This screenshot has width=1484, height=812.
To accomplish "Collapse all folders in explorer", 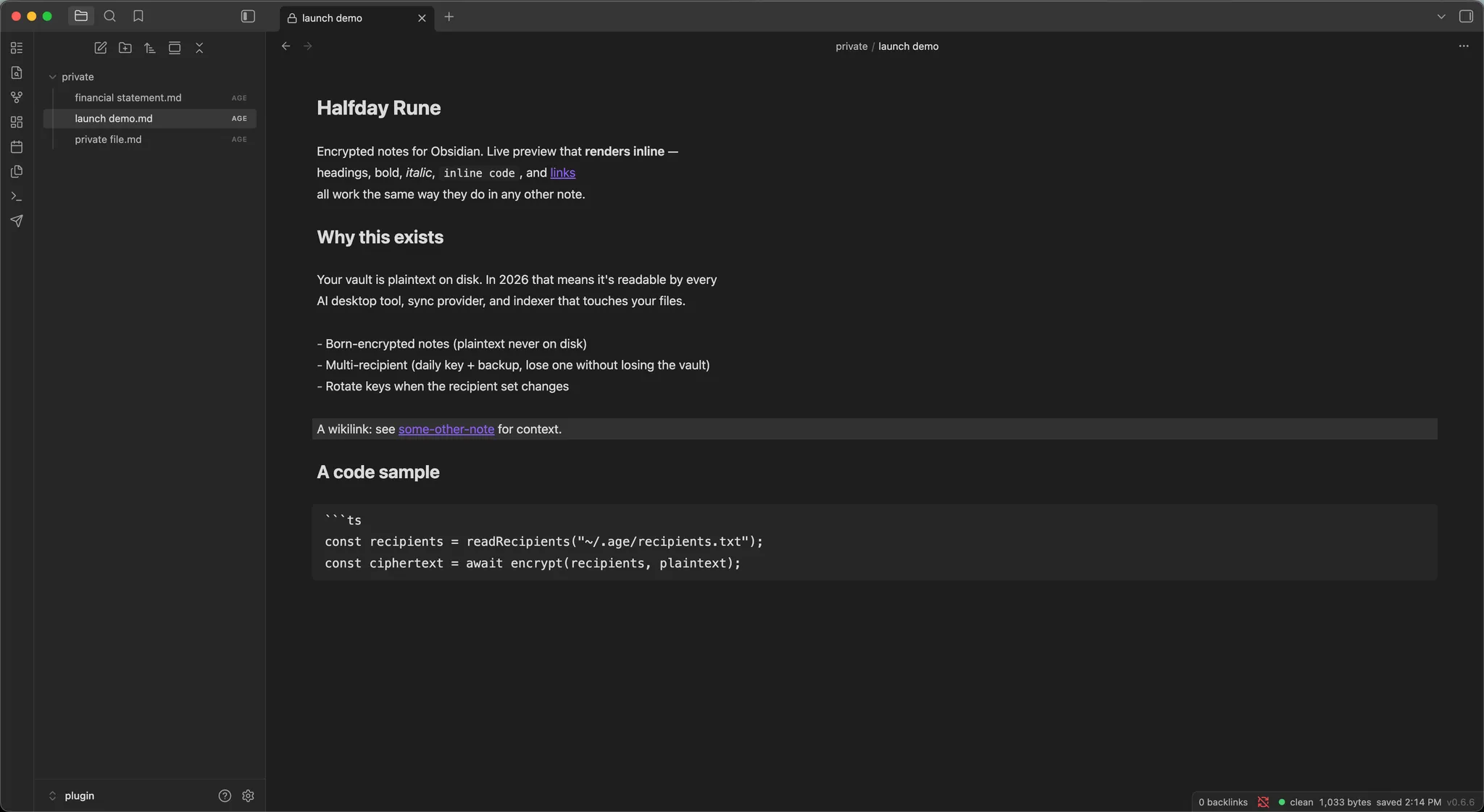I will click(x=199, y=48).
